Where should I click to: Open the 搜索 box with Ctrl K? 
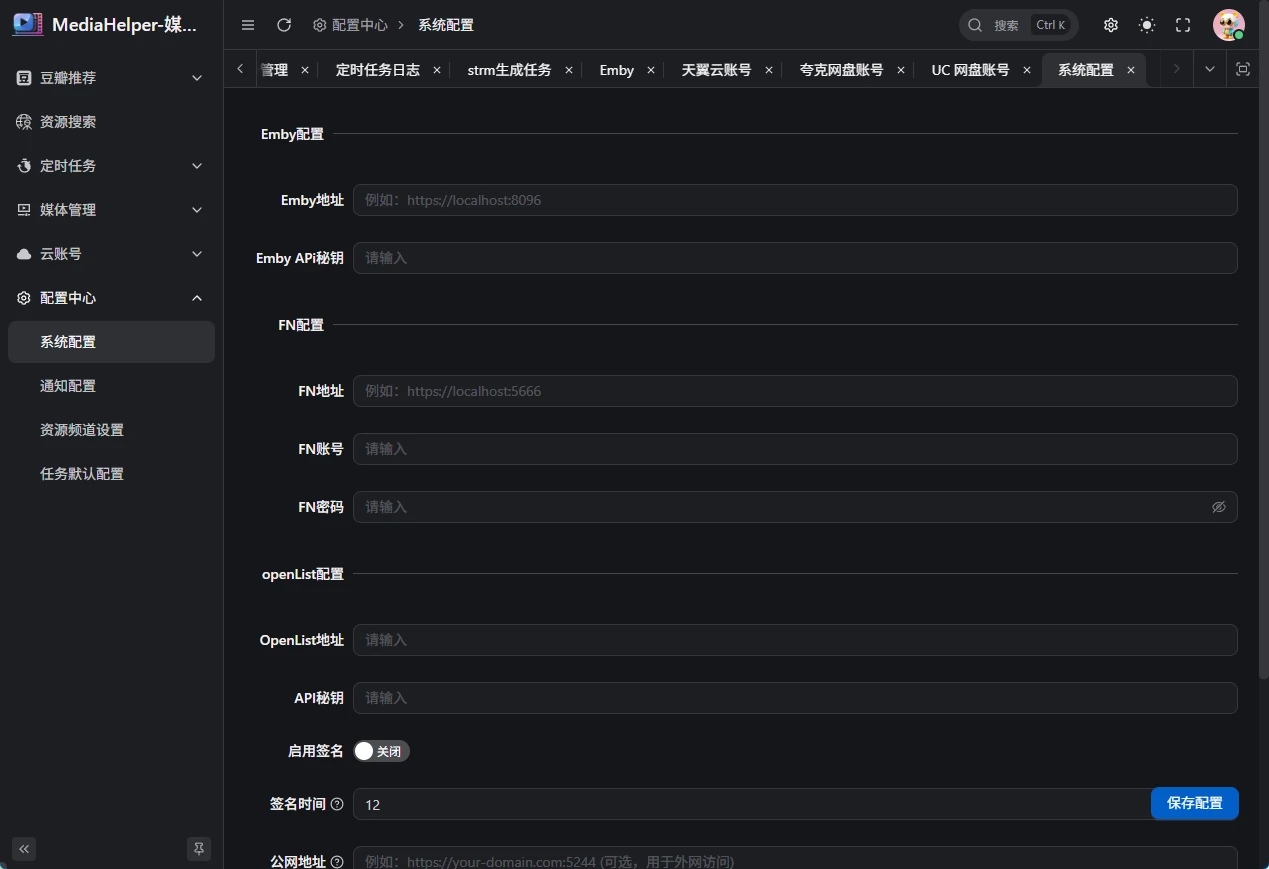tap(1018, 25)
